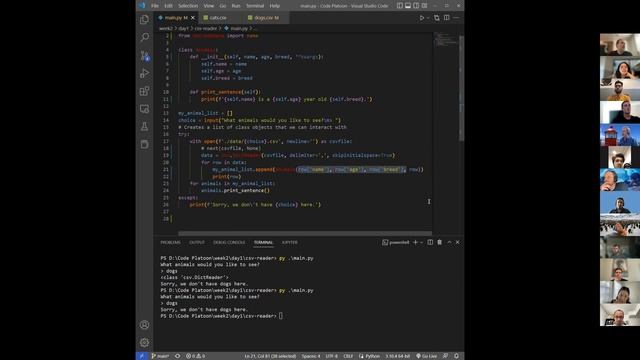Open the Run menu

coord(236,6)
